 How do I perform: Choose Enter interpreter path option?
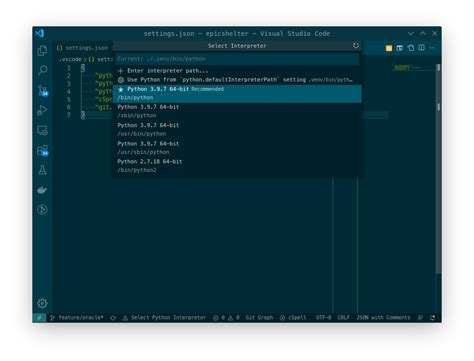click(237, 71)
